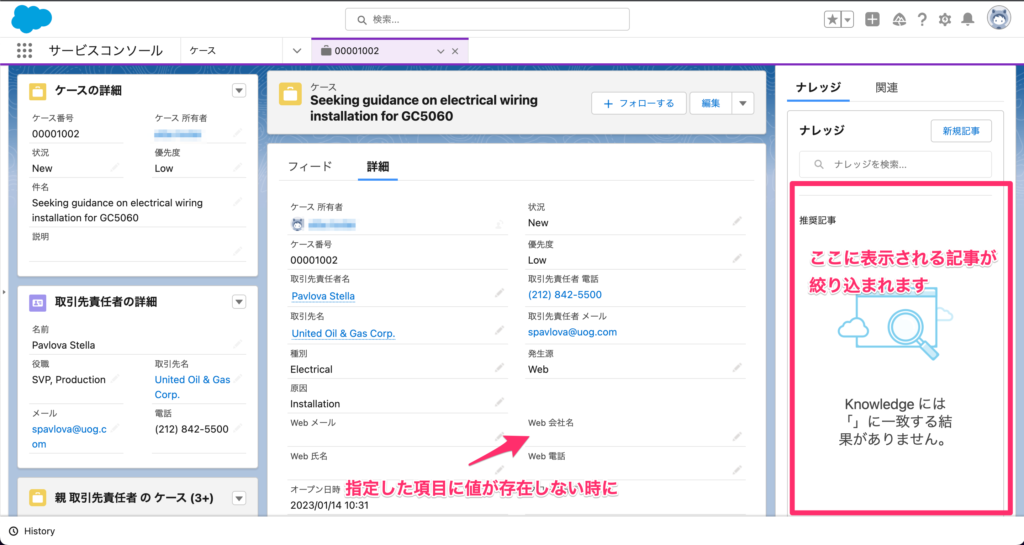Open the App Launcher grid icon
The width and height of the screenshot is (1024, 545).
(x=24, y=50)
